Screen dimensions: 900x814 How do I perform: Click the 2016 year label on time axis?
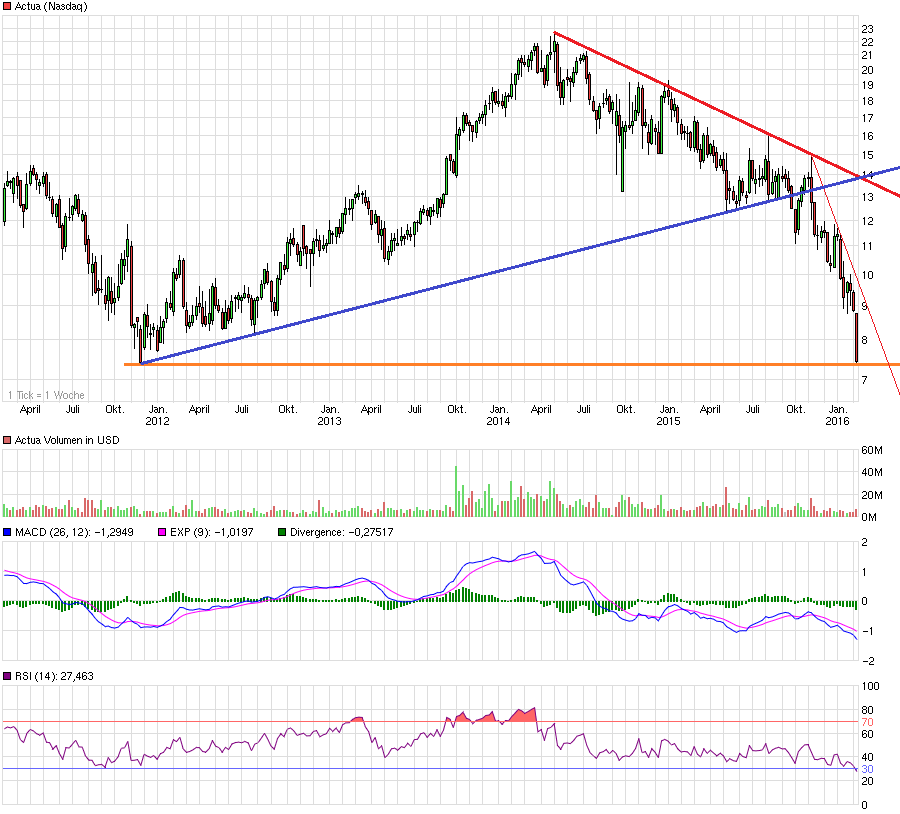837,421
